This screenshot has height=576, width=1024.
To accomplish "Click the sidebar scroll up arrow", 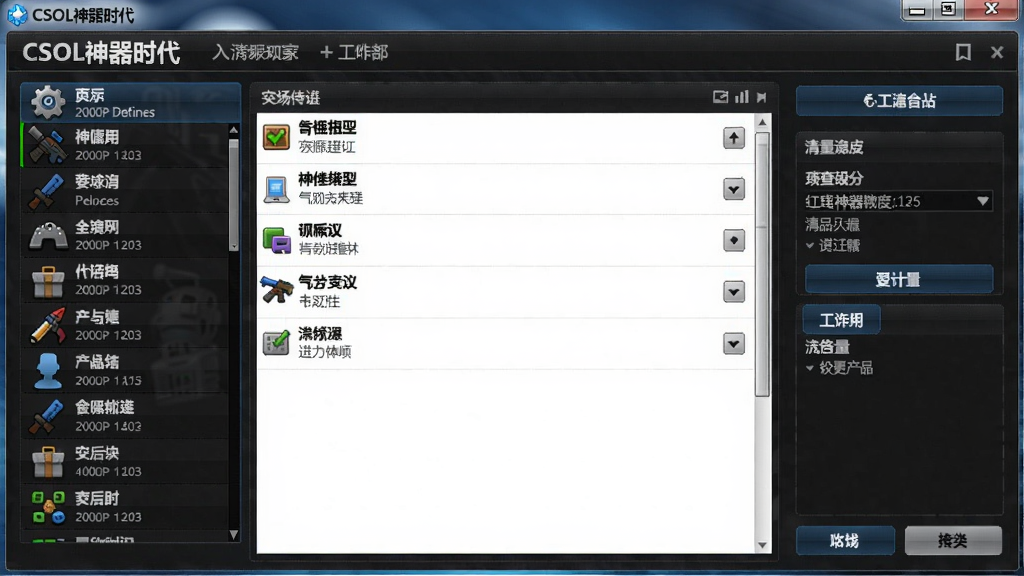I will [234, 131].
